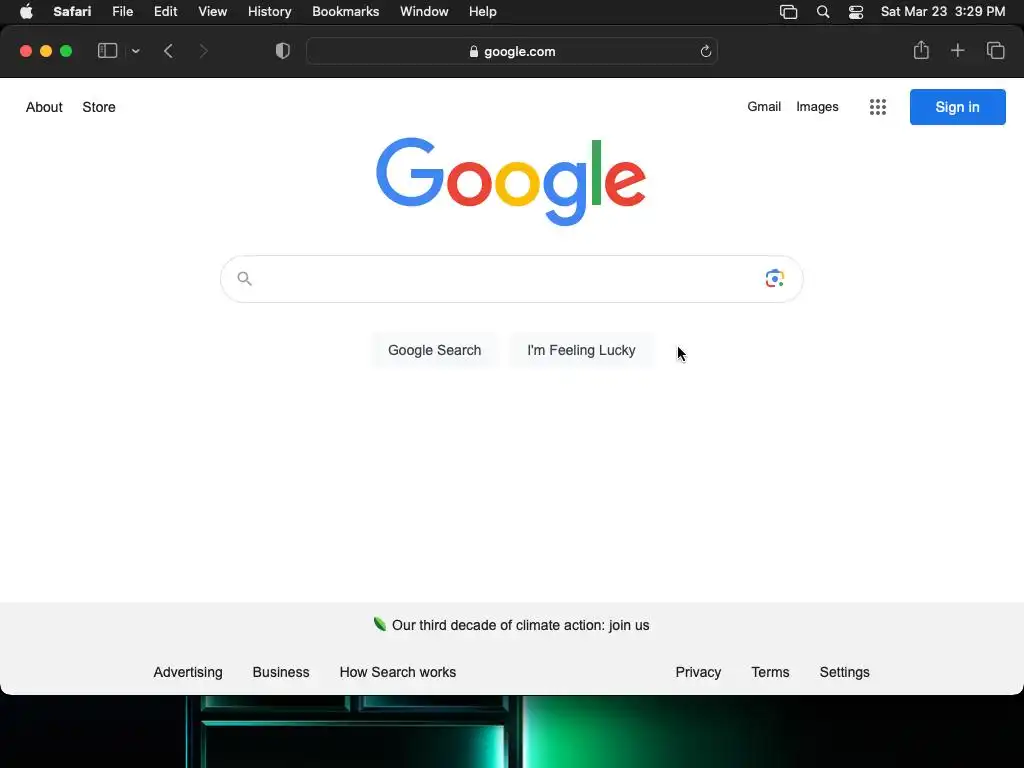Click the Google logo
The width and height of the screenshot is (1024, 768).
(x=511, y=181)
